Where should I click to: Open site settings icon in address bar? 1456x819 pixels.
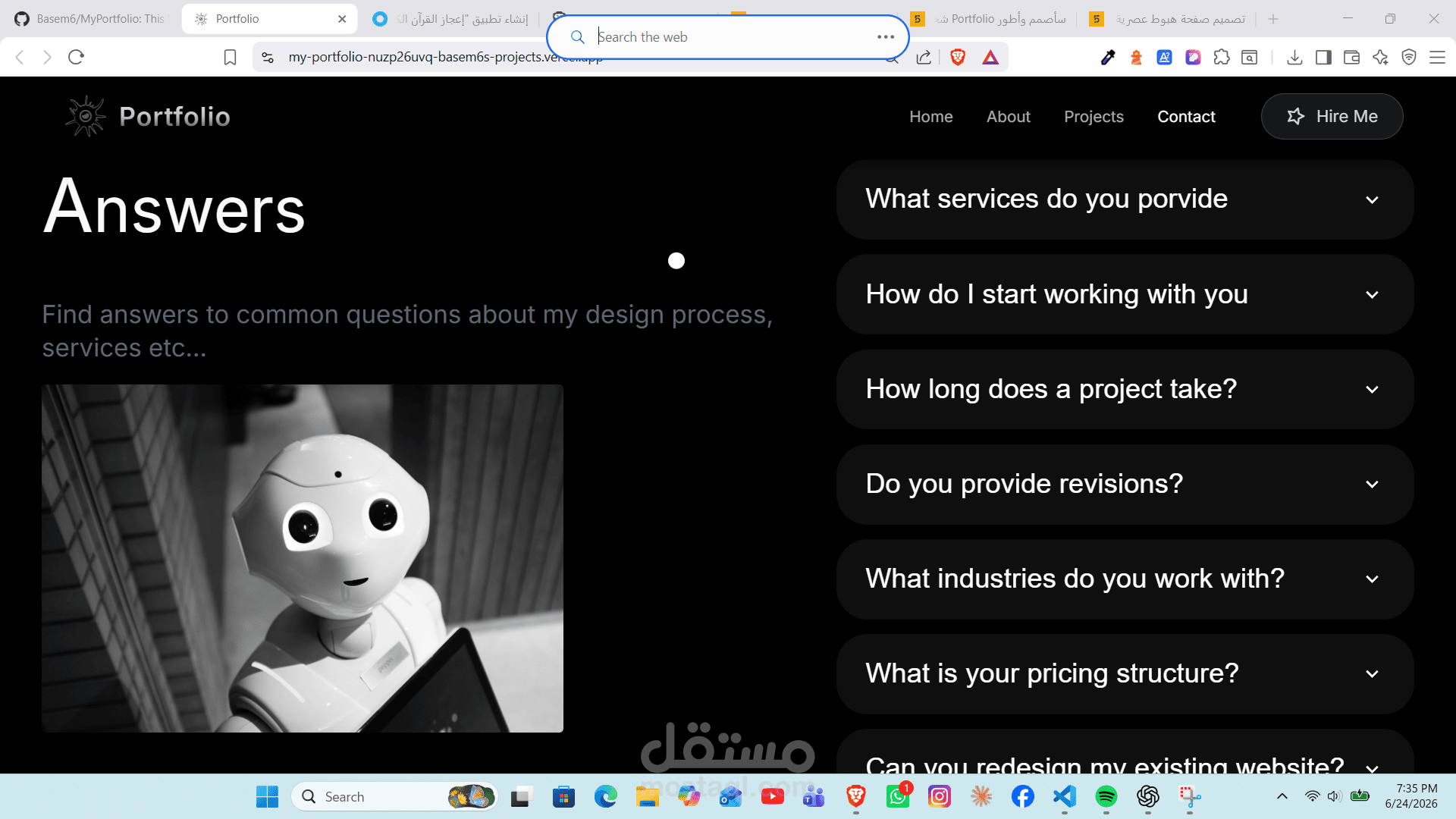(x=268, y=57)
